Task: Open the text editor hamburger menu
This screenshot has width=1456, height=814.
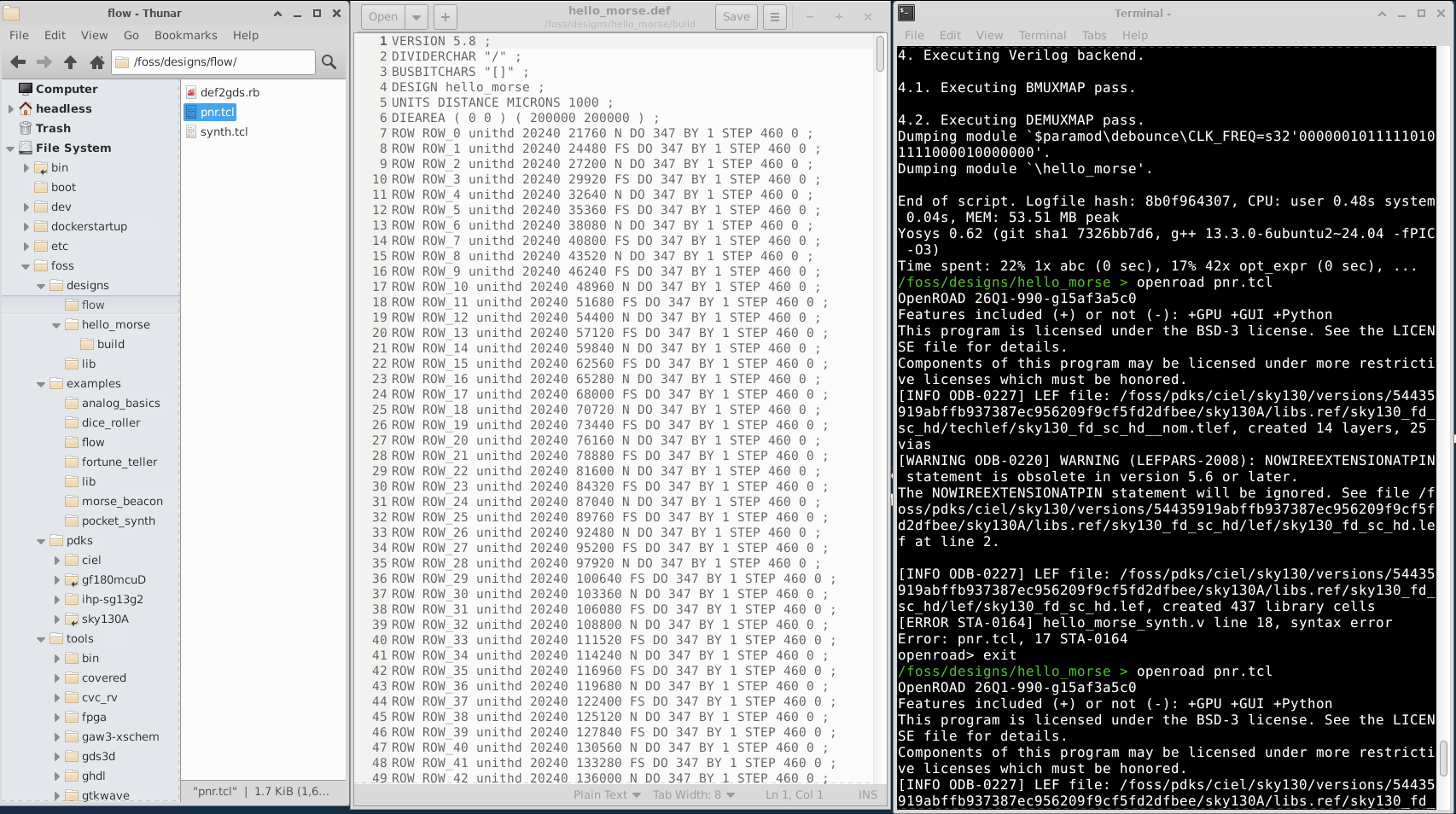Action: [x=775, y=16]
